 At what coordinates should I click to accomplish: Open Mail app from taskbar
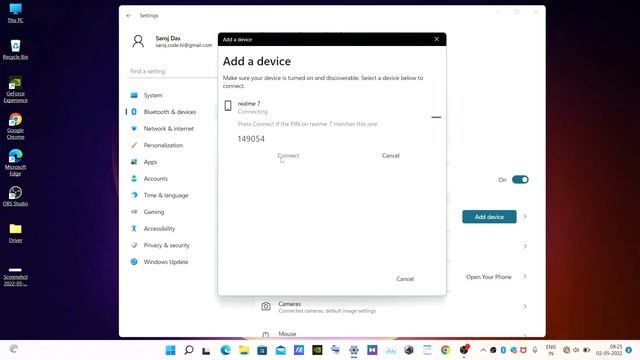pyautogui.click(x=280, y=350)
